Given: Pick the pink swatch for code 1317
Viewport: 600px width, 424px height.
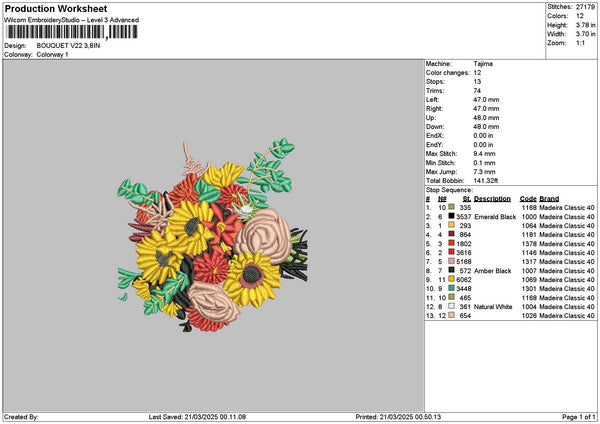Looking at the screenshot, I should coord(452,261).
